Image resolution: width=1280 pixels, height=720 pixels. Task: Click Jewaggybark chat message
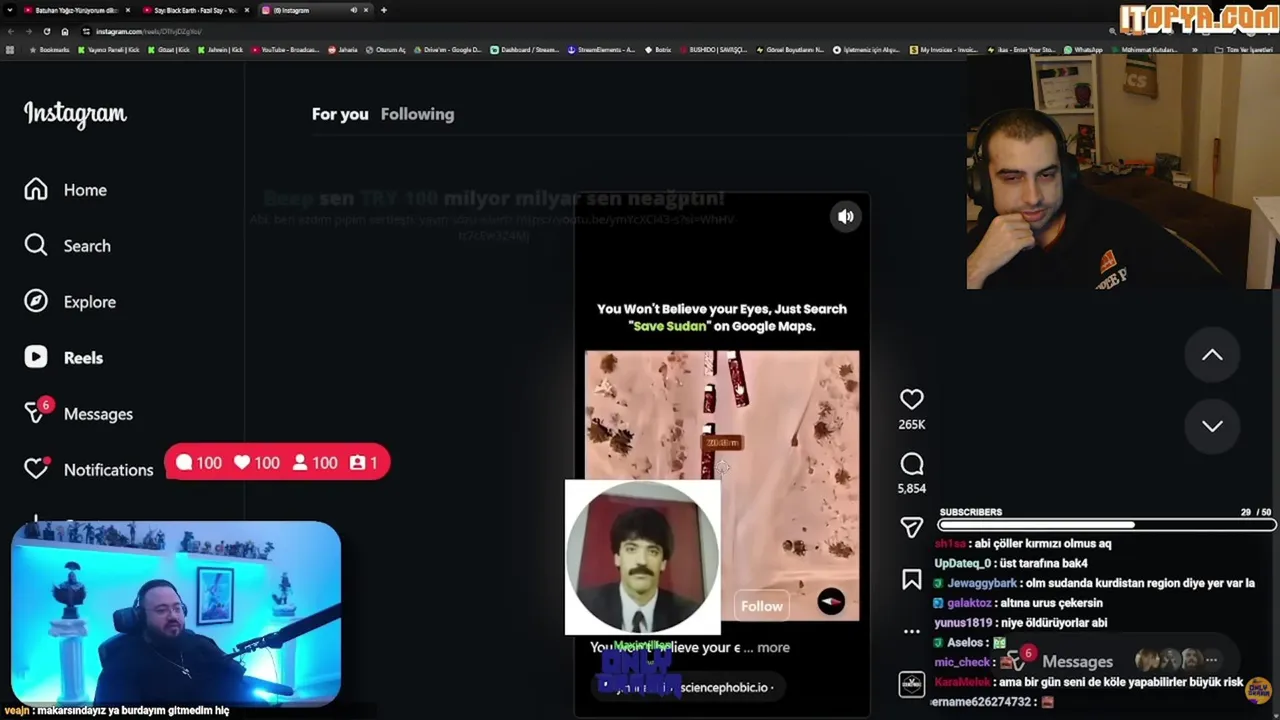pos(1094,583)
